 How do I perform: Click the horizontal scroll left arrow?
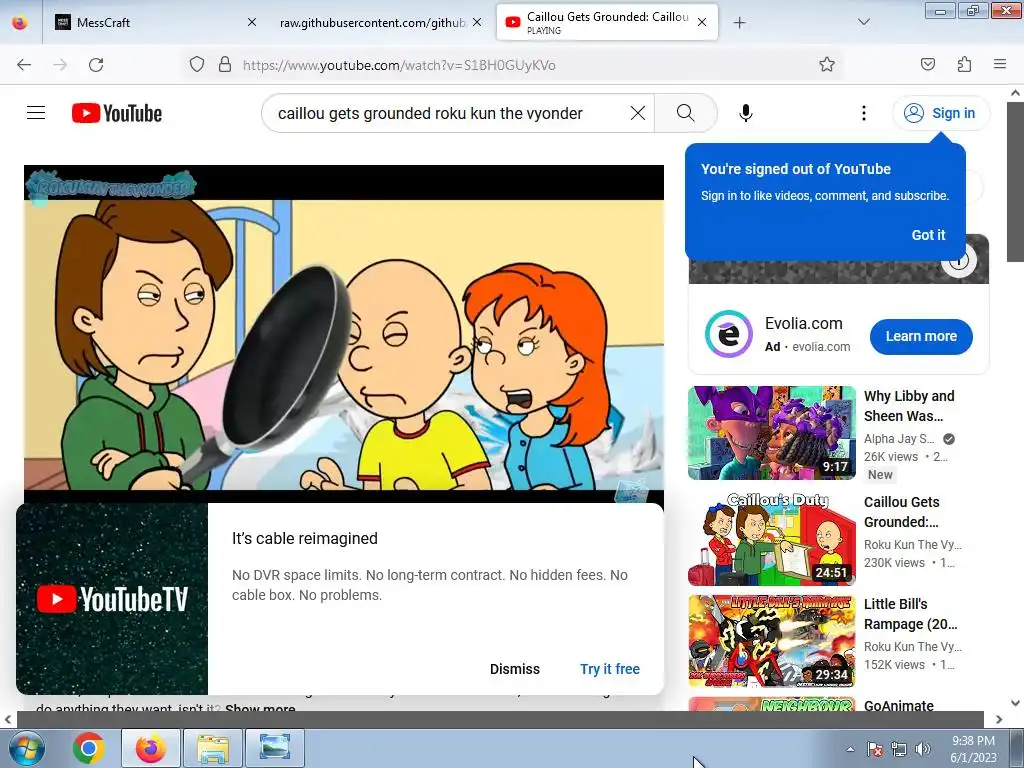point(7,720)
